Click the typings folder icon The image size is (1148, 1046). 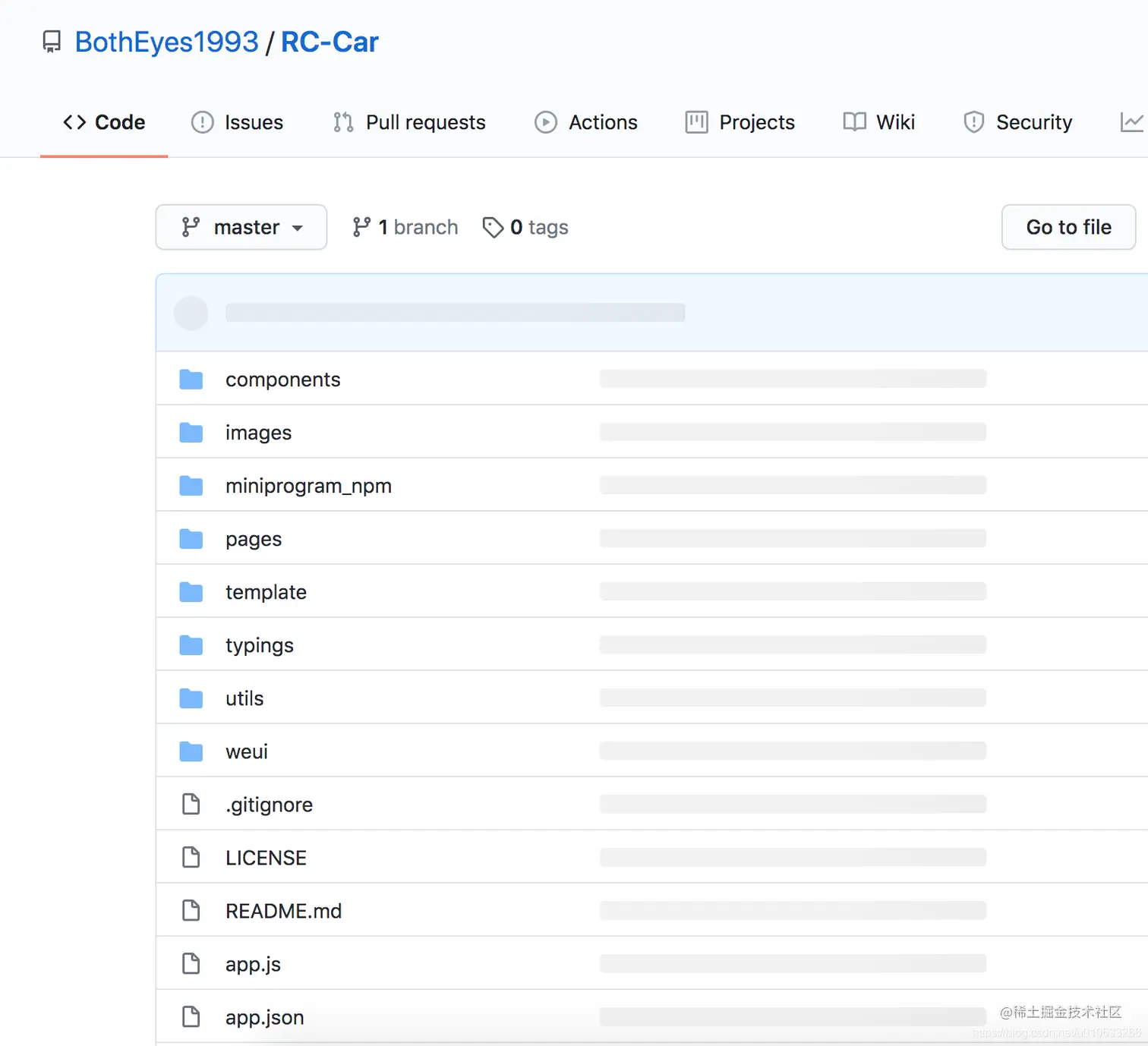[191, 645]
